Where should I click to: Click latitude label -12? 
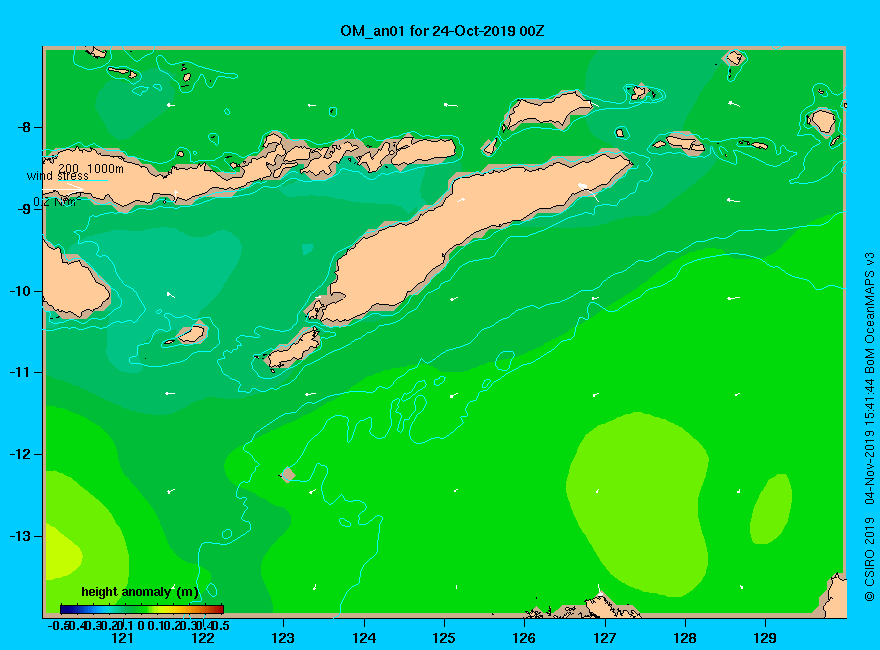20,455
